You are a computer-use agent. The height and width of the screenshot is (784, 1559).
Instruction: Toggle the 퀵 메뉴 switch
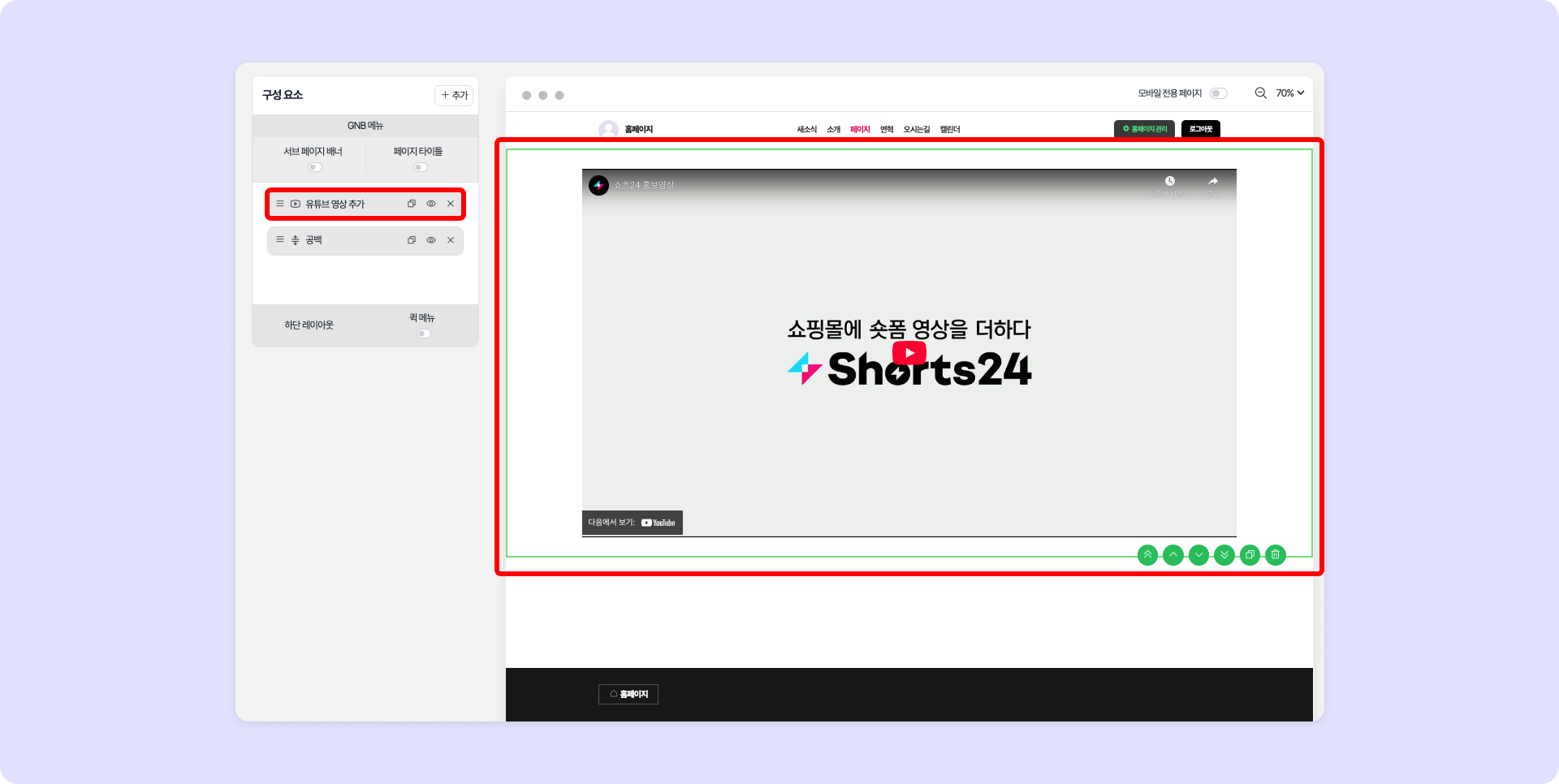424,334
